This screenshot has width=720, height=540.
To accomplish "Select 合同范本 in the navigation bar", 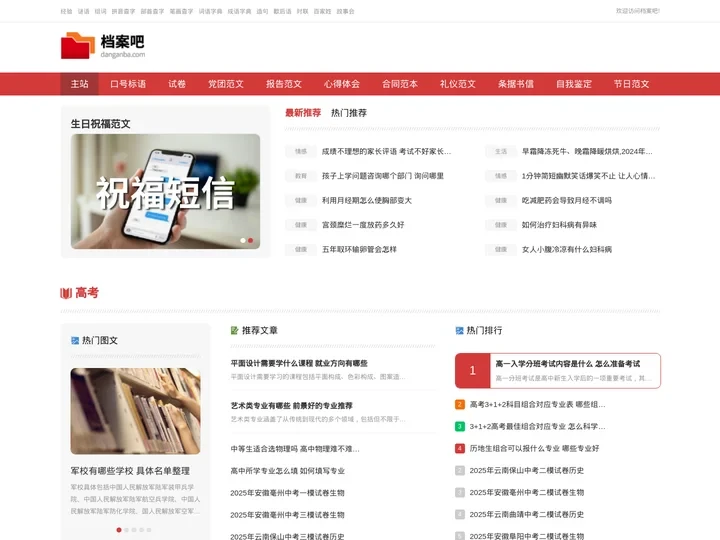I will click(400, 84).
